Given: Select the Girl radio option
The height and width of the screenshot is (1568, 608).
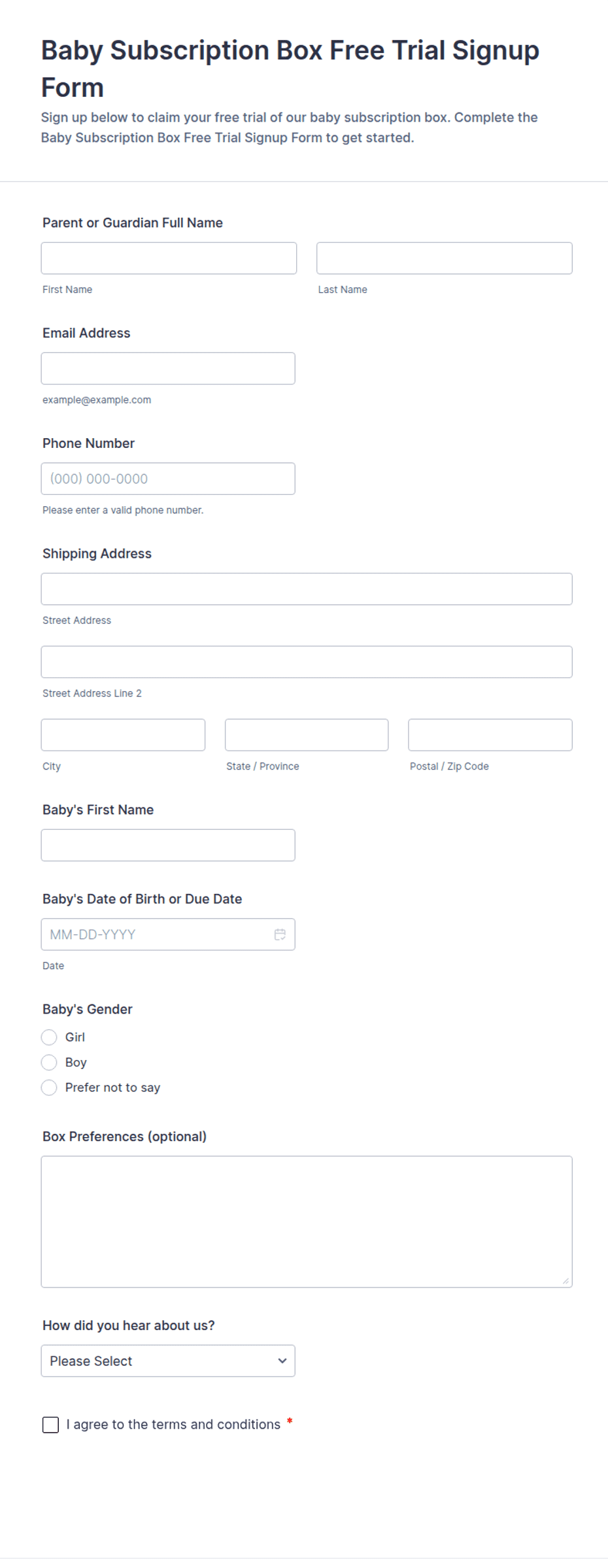Looking at the screenshot, I should [x=49, y=1037].
